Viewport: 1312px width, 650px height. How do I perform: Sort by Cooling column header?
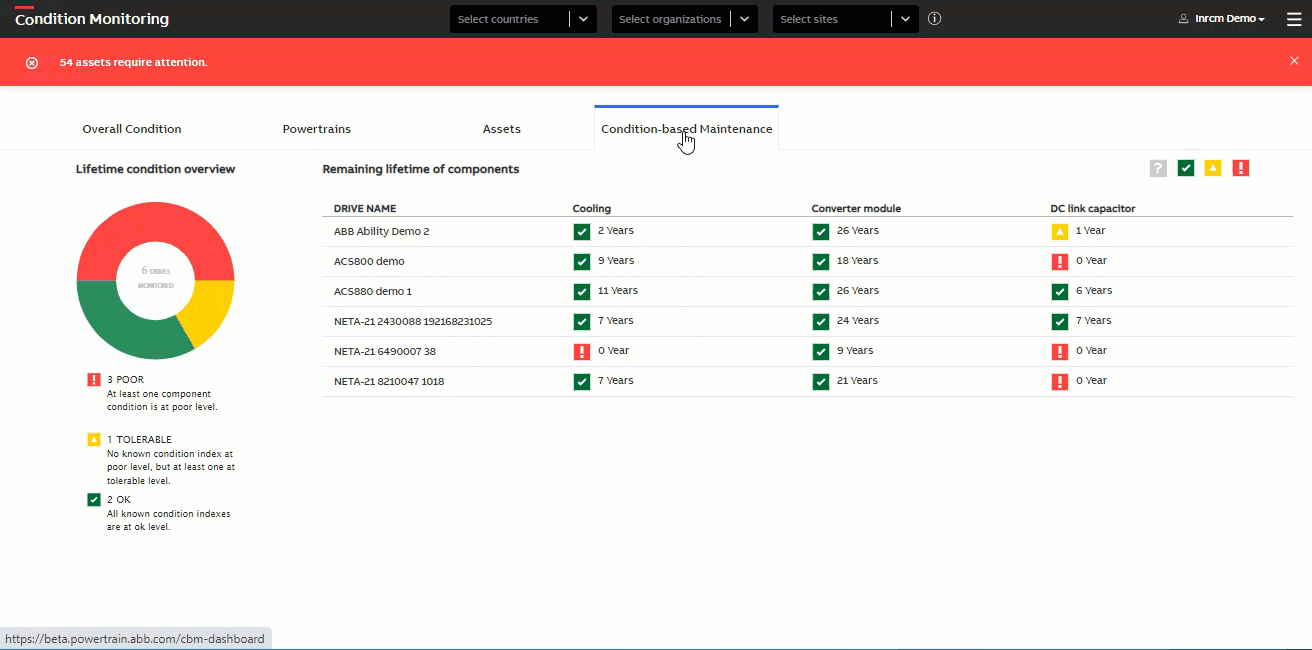[592, 209]
